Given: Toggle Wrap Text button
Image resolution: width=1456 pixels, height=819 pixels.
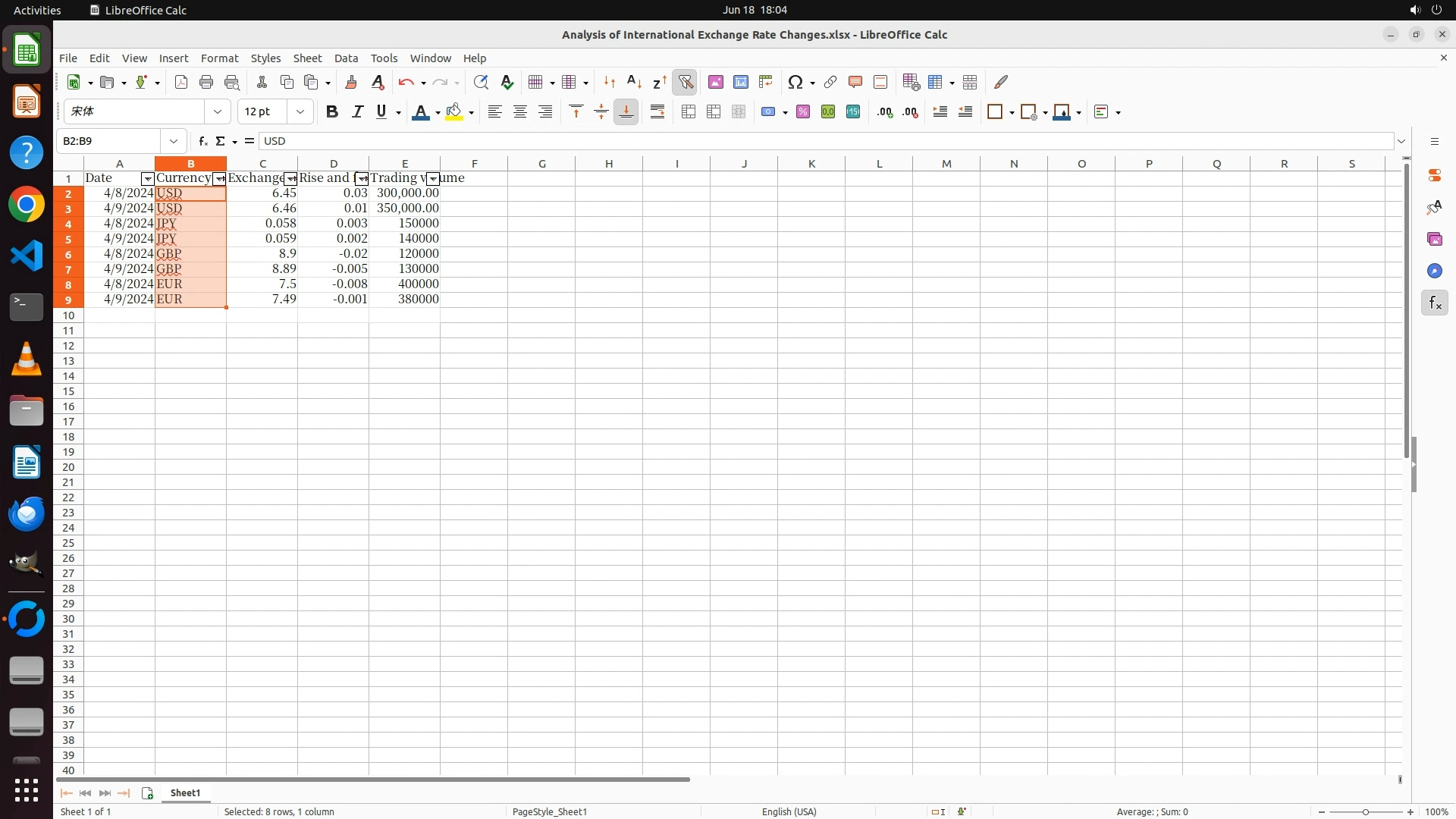Looking at the screenshot, I should click(x=657, y=112).
